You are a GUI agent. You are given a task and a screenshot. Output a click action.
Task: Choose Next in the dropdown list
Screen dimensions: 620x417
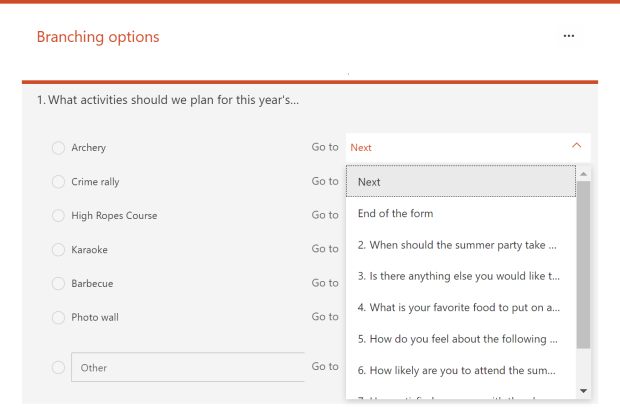click(460, 182)
